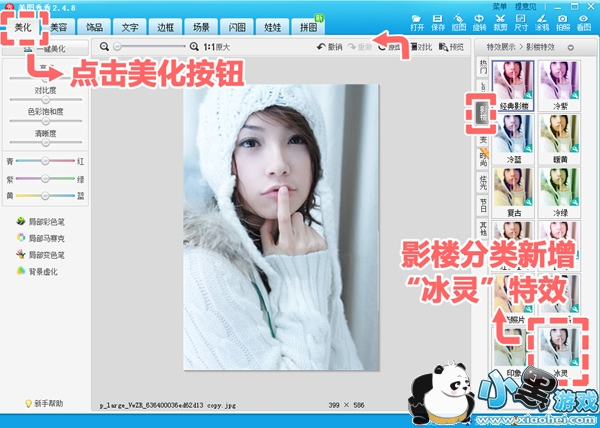The height and width of the screenshot is (428, 600).
Task: Select the 其他 effects side tab
Action: [x=483, y=229]
